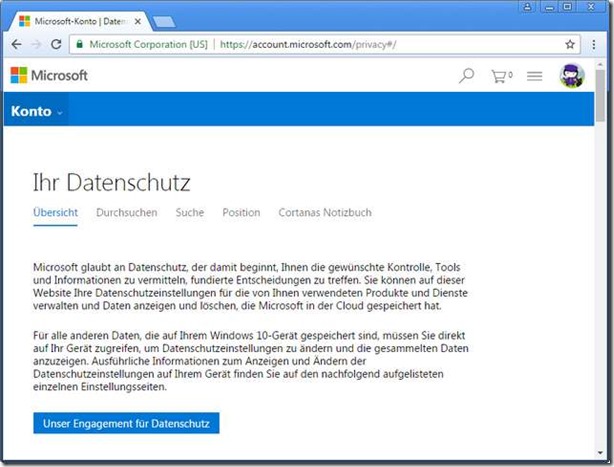This screenshot has height=467, width=614.
Task: Click the Chrome user profile icon in title bar
Action: click(x=527, y=7)
